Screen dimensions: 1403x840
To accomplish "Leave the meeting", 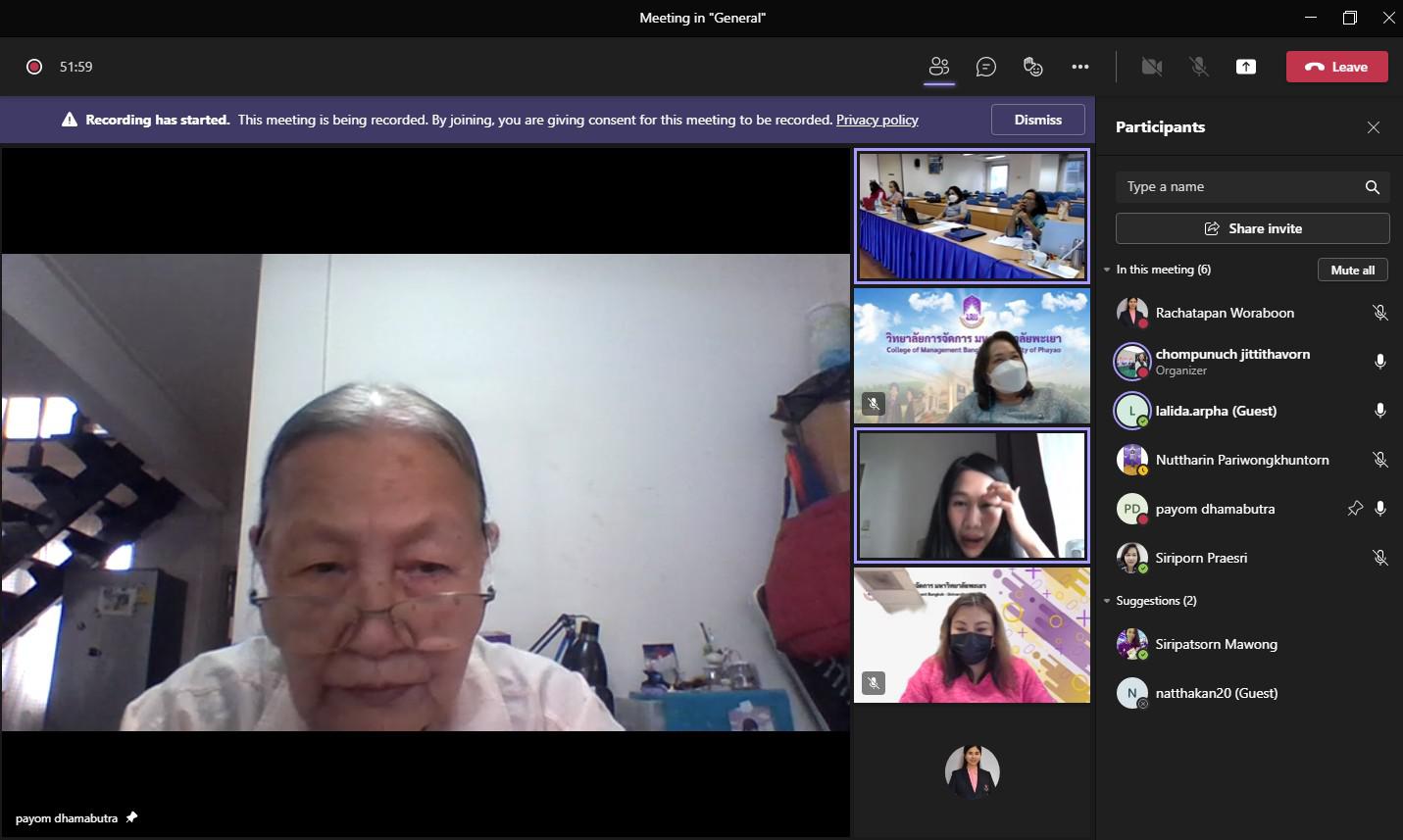I will (1336, 67).
